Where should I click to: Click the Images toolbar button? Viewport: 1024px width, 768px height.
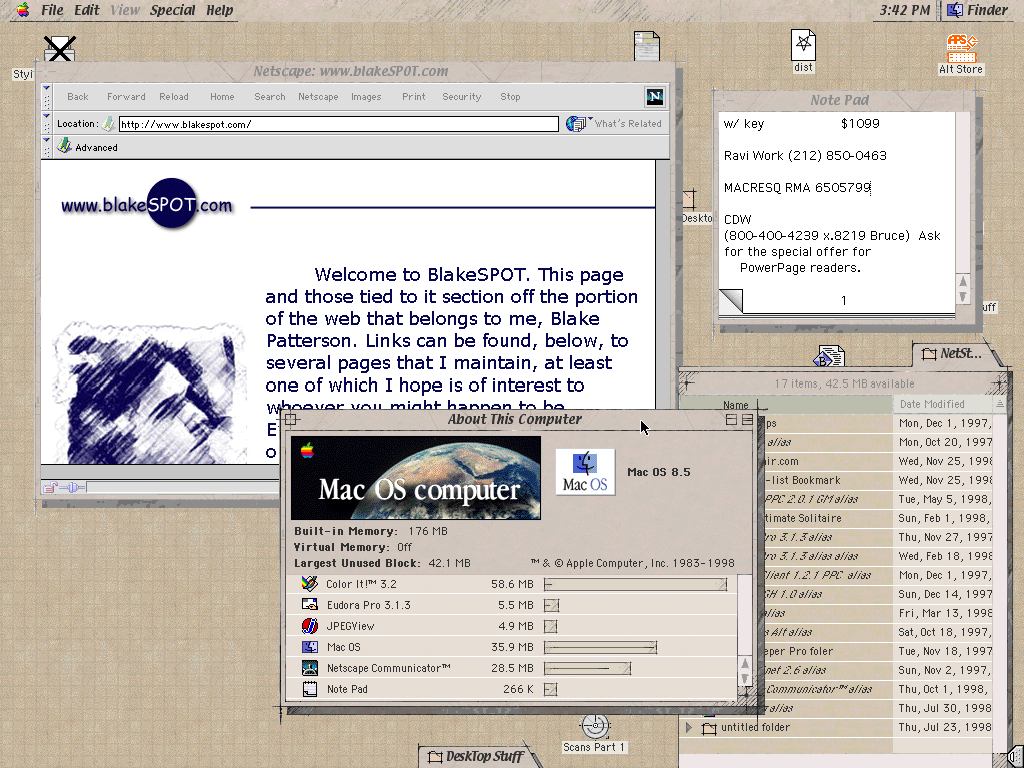366,97
